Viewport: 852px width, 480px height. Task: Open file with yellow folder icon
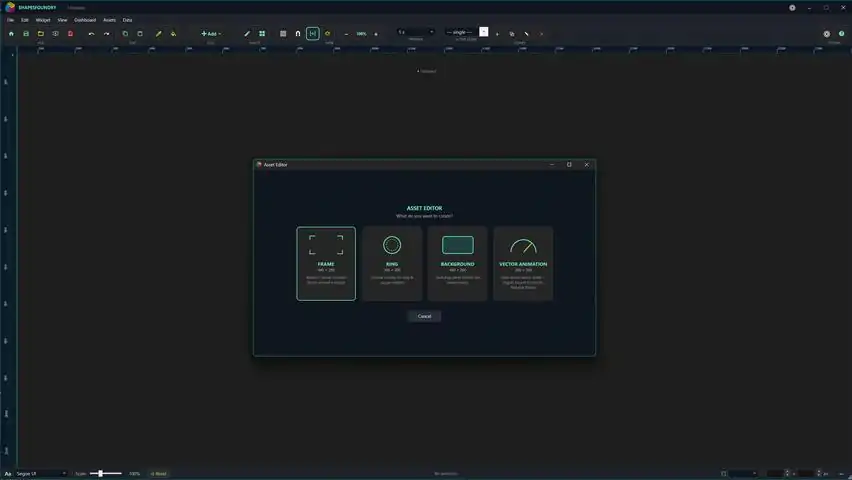[41, 34]
